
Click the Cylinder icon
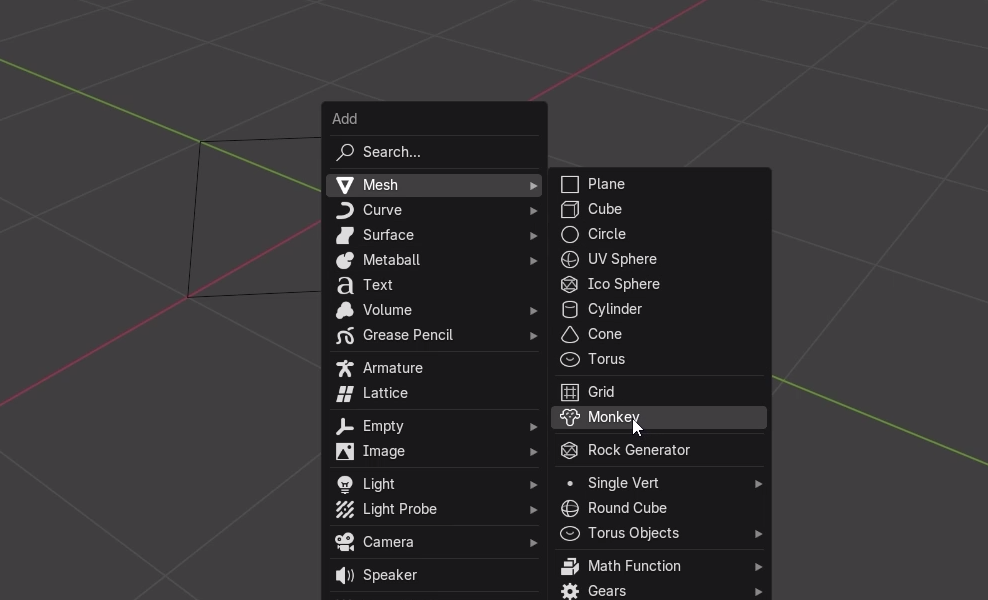570,309
